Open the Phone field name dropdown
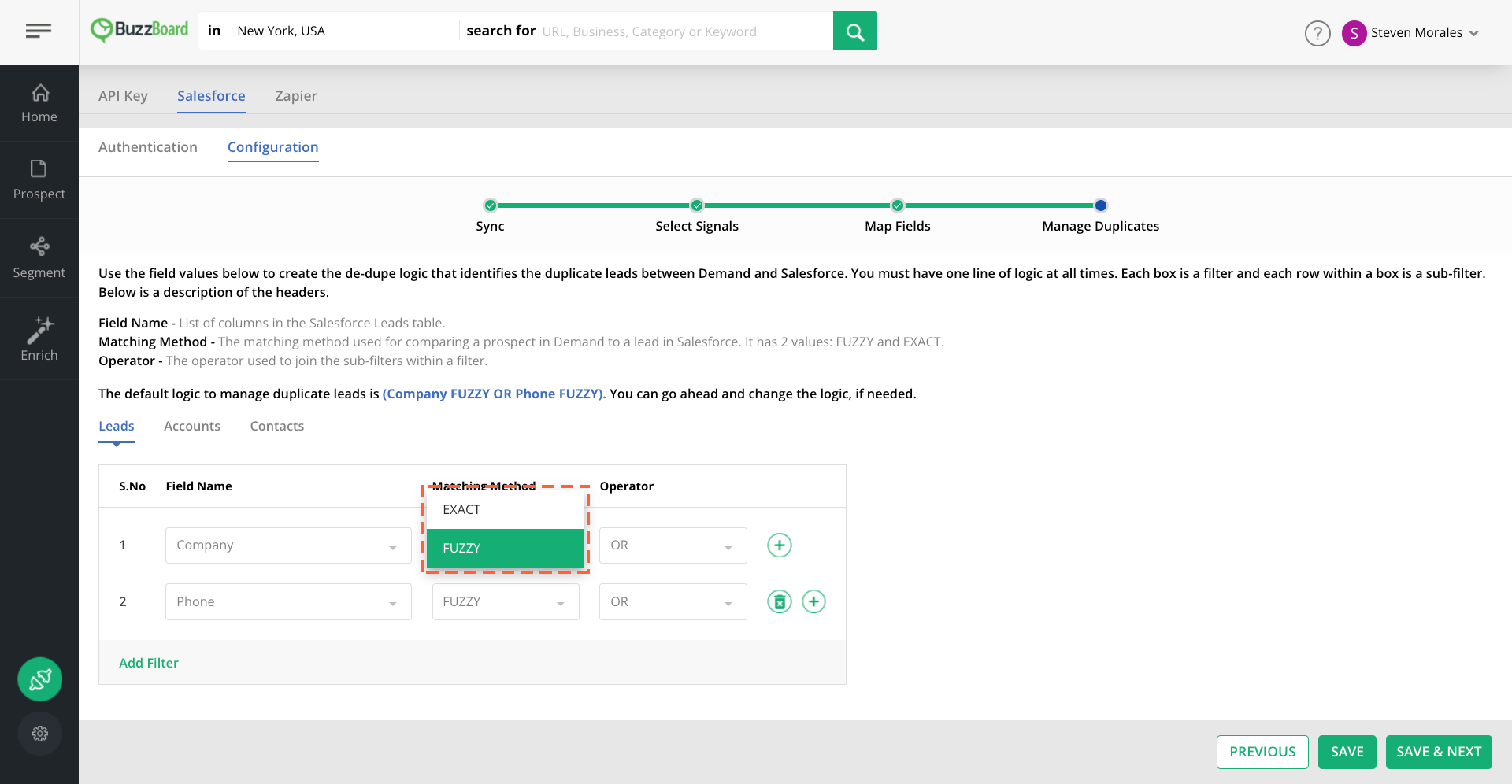1512x784 pixels. [288, 601]
